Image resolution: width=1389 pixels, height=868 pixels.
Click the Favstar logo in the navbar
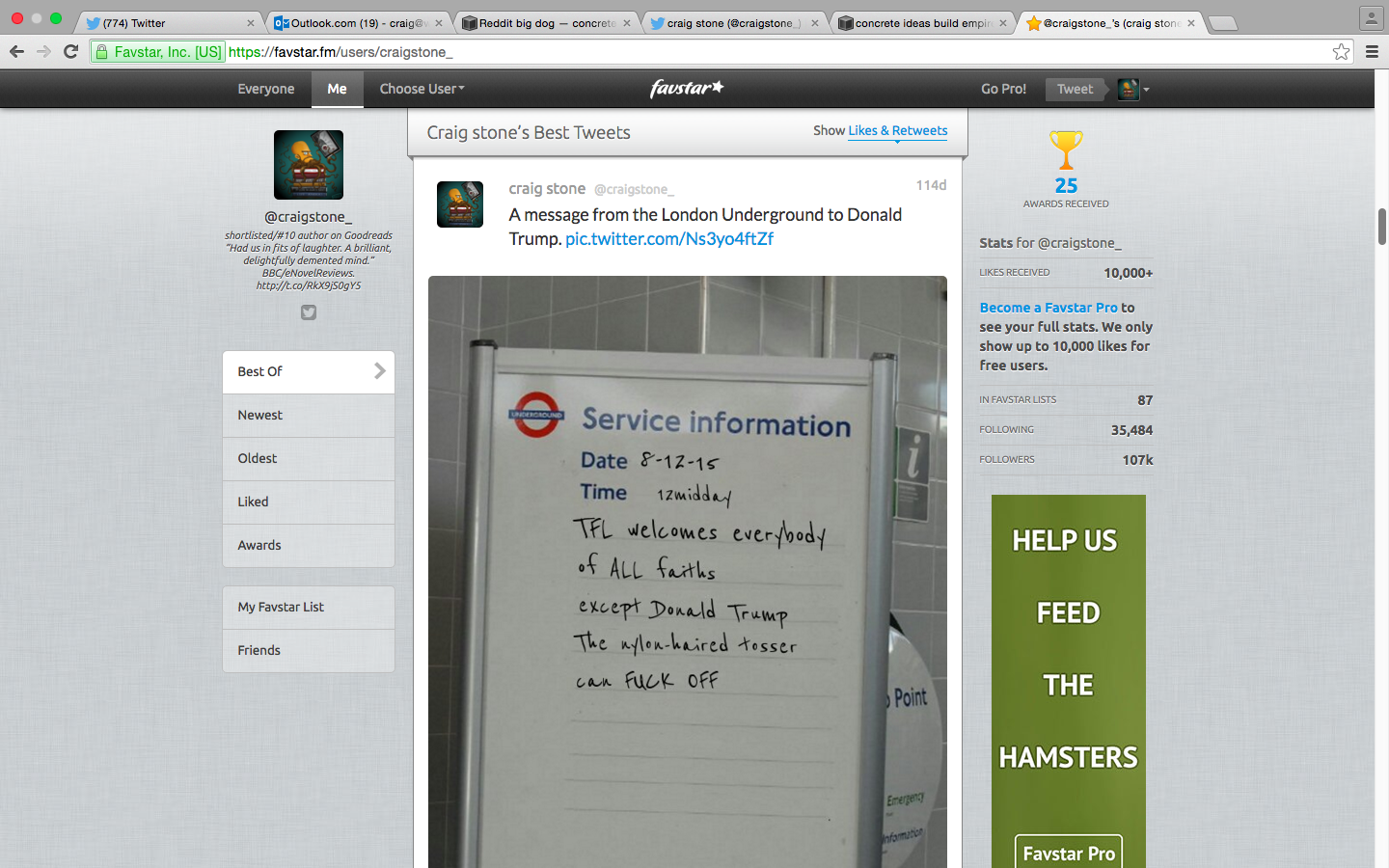click(687, 89)
